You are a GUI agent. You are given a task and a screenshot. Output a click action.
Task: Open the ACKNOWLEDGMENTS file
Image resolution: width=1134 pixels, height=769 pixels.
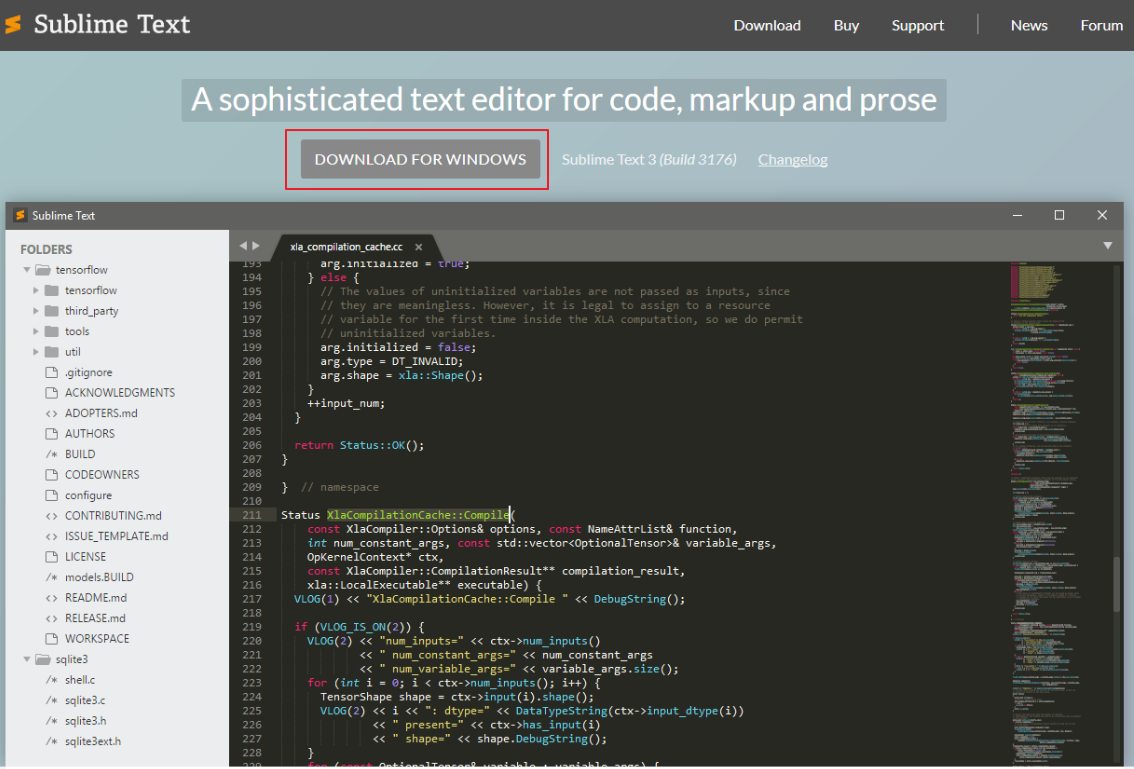(x=120, y=393)
